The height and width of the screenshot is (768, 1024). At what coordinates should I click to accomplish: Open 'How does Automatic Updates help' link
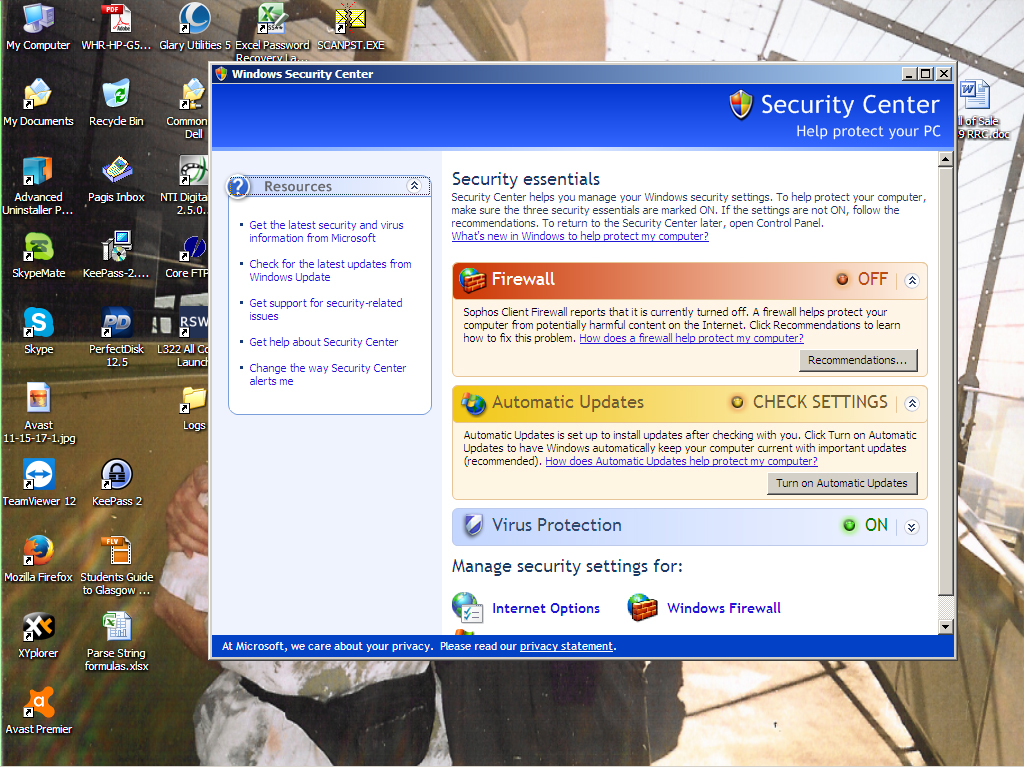681,461
